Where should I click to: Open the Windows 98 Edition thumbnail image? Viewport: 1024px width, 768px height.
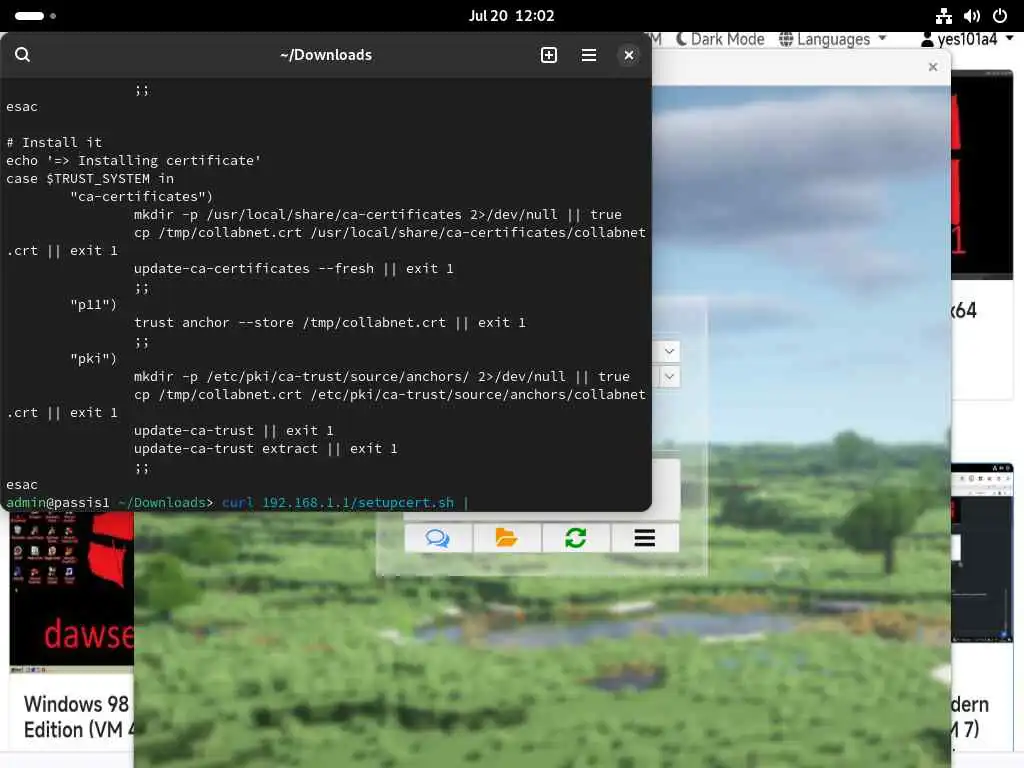click(x=72, y=592)
